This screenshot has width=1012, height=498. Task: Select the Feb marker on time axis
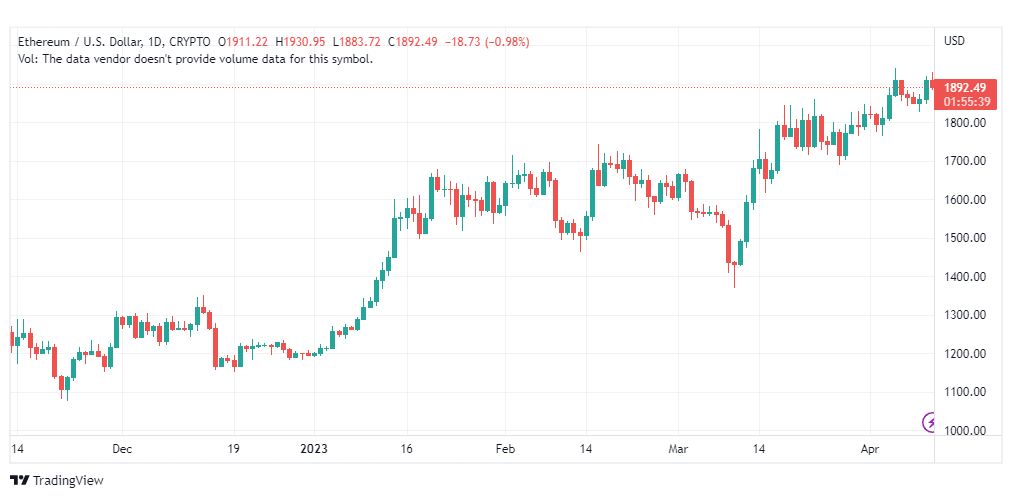tap(505, 449)
